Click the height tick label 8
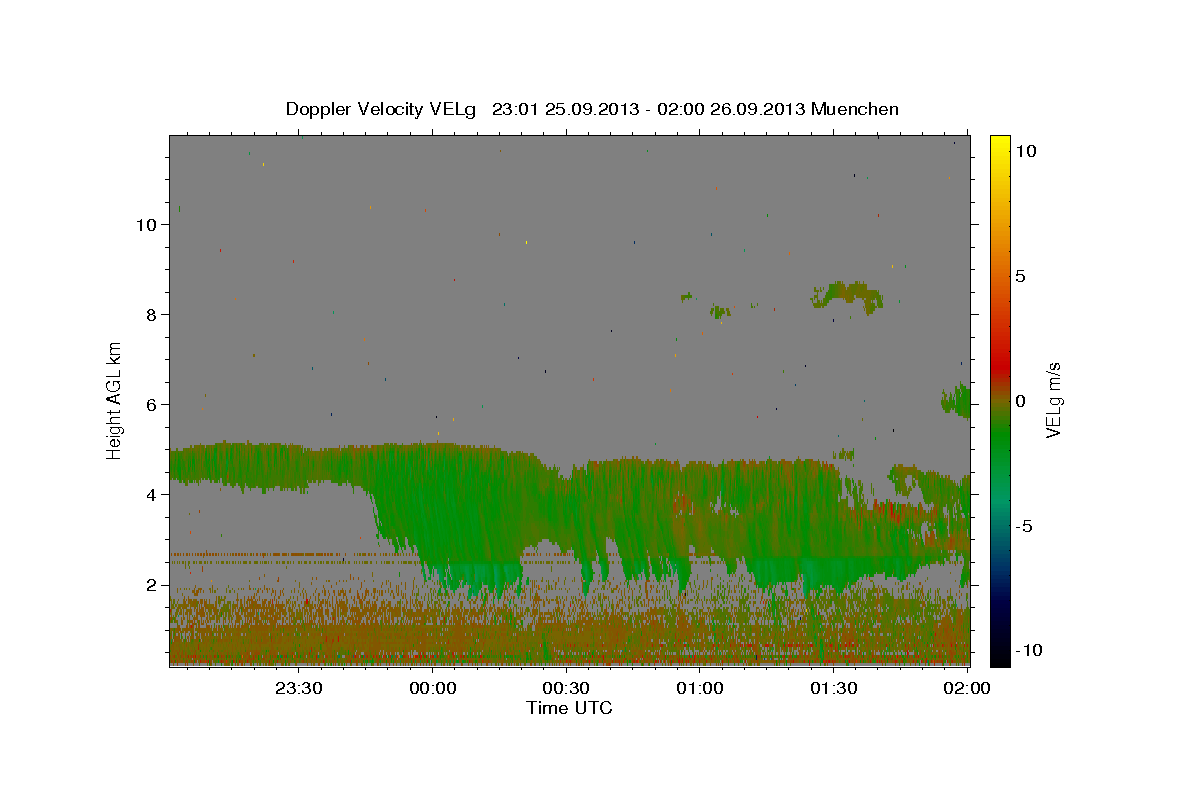 [x=152, y=315]
